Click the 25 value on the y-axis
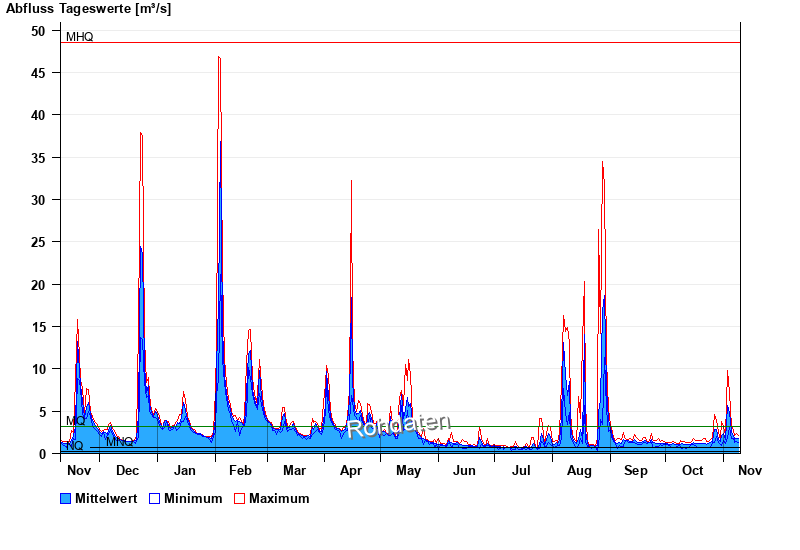The image size is (800, 550). click(x=38, y=242)
